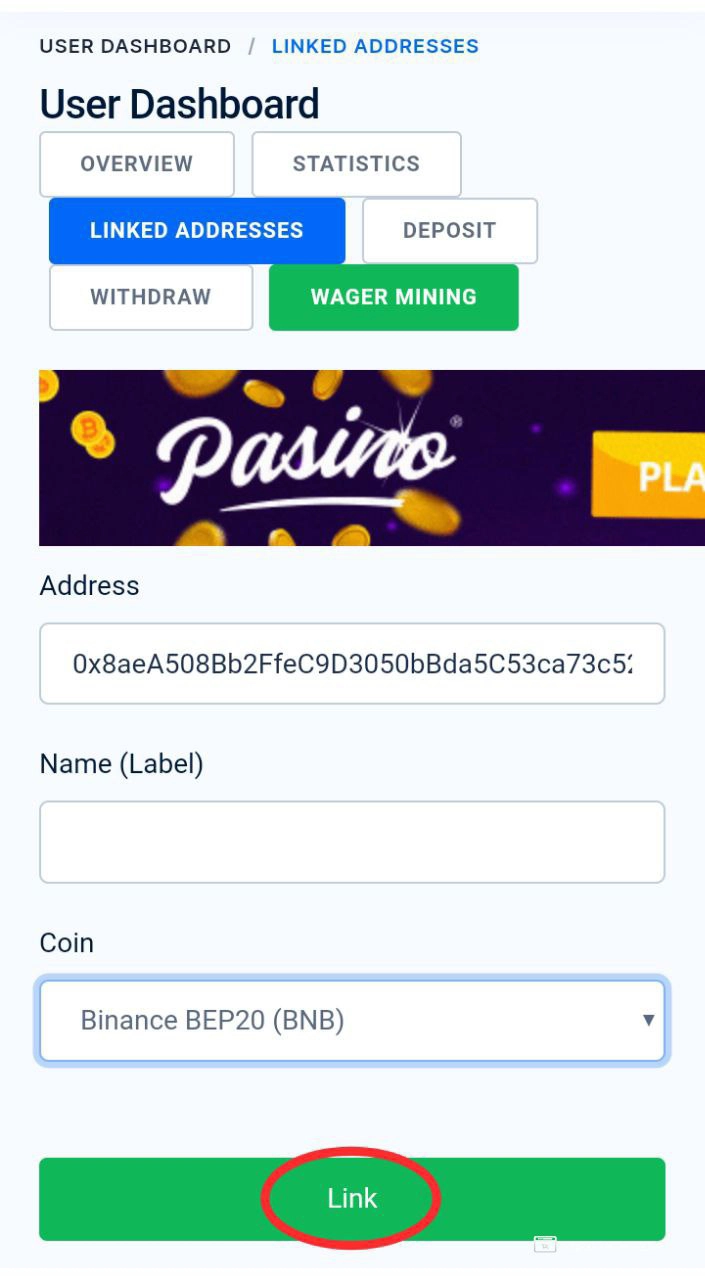Image resolution: width=705 pixels, height=1280 pixels.
Task: Expand the Coin dropdown arrow
Action: (x=648, y=1020)
